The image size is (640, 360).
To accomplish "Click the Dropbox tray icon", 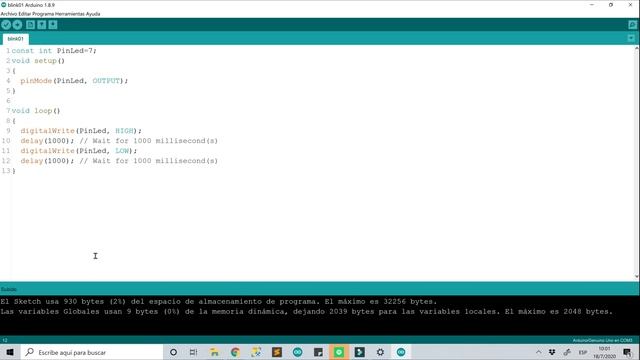I will (552, 352).
